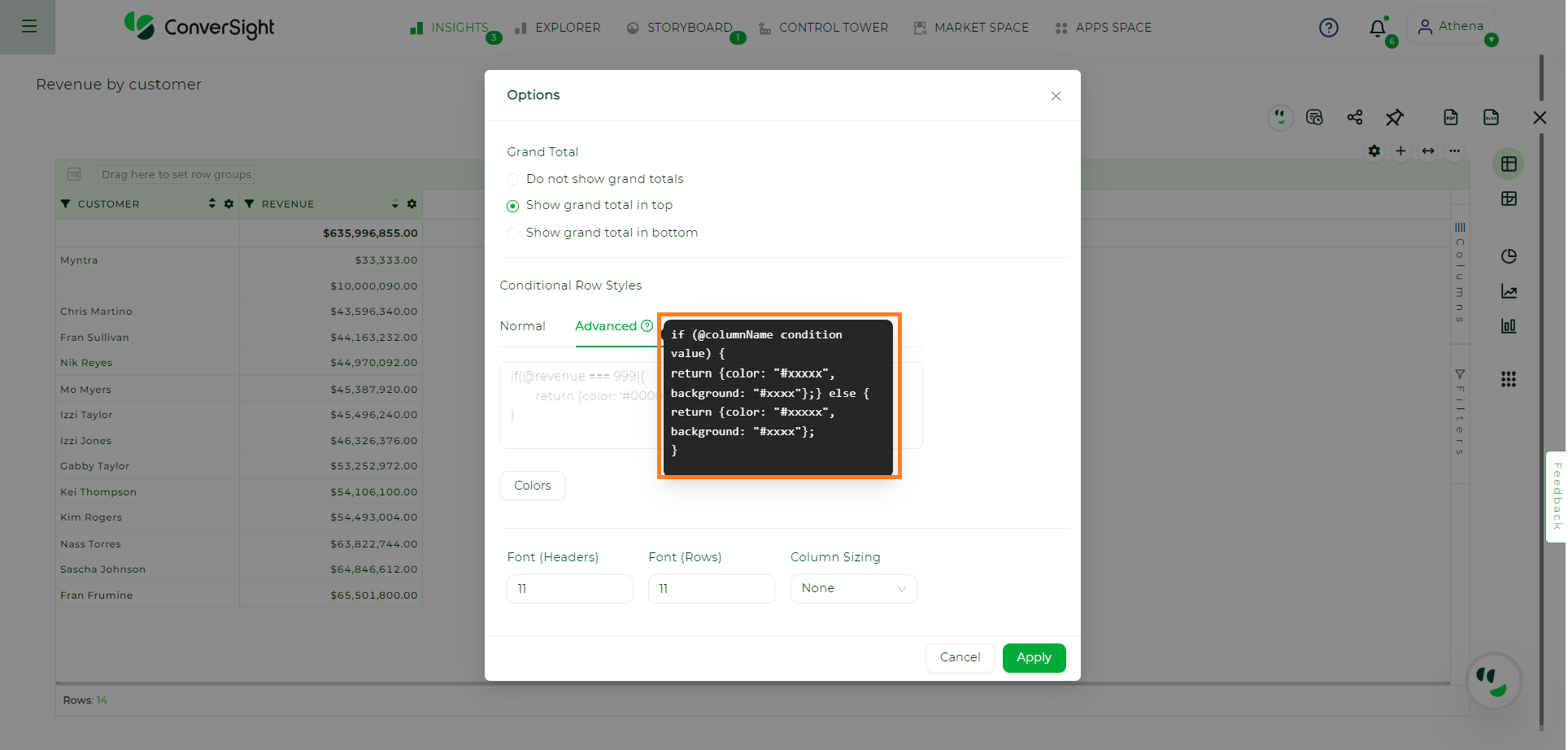This screenshot has height=750, width=1568.
Task: Export report as PDF icon
Action: click(1451, 118)
